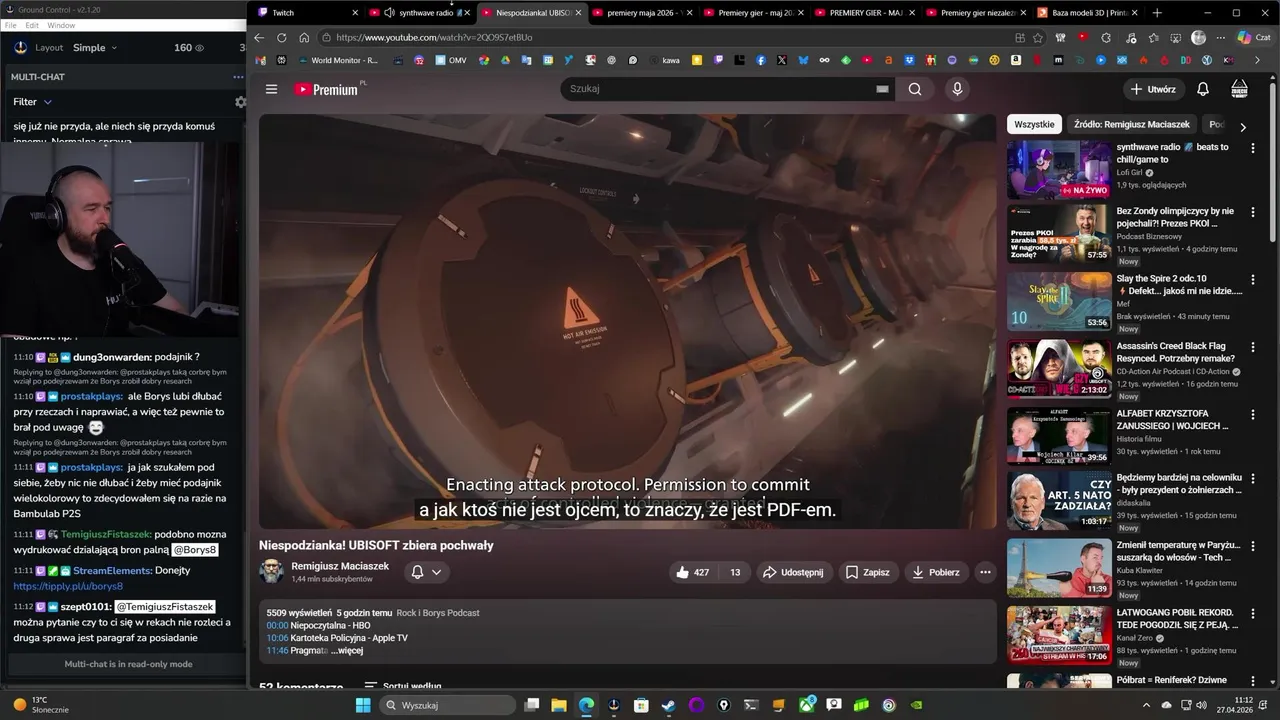Open Multi-Chat three-dot options menu

238,77
